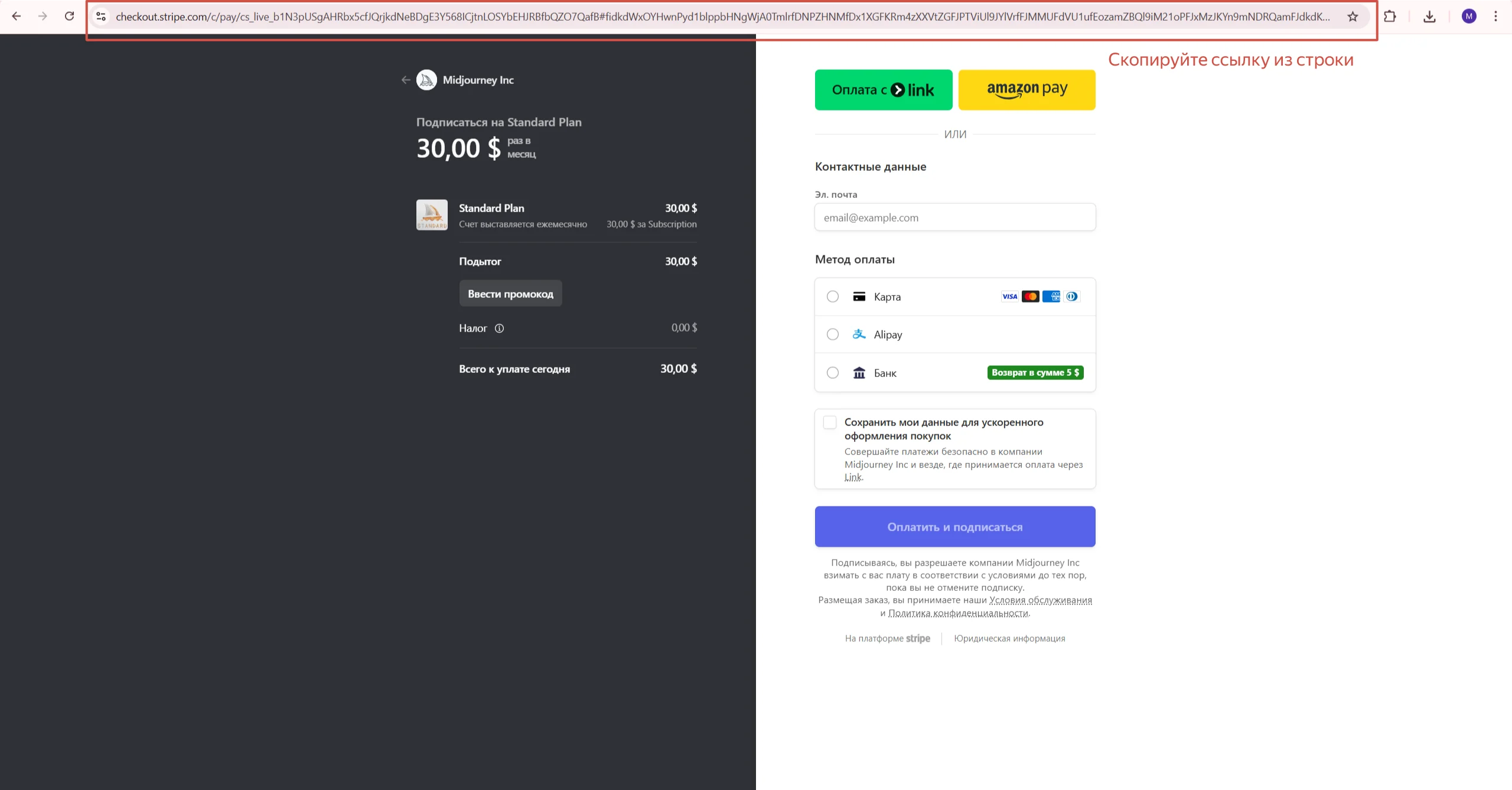Click the '30,00 $ за Subscription' text
The image size is (1512, 790).
pyautogui.click(x=651, y=225)
